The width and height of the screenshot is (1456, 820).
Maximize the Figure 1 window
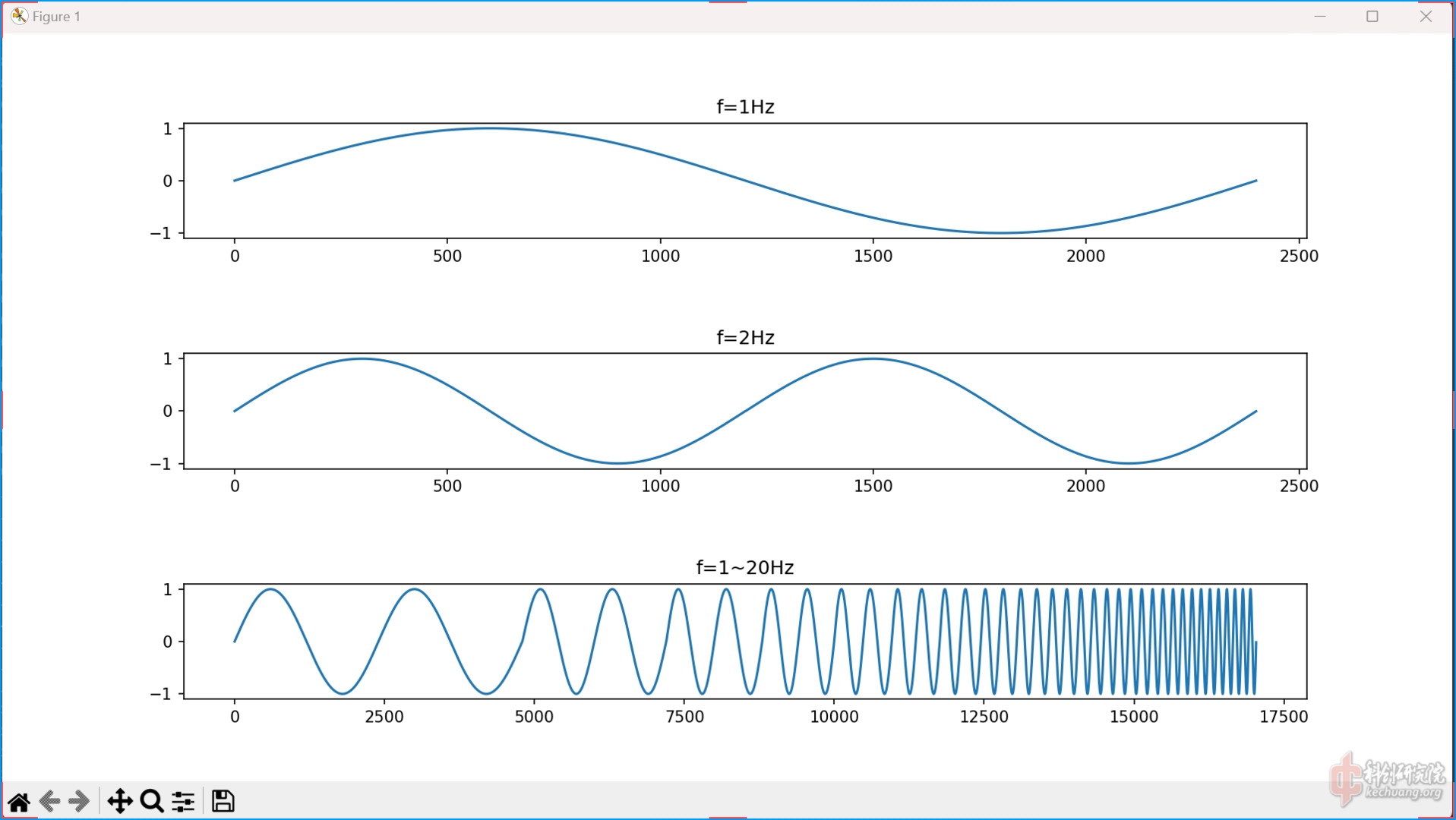click(1372, 16)
